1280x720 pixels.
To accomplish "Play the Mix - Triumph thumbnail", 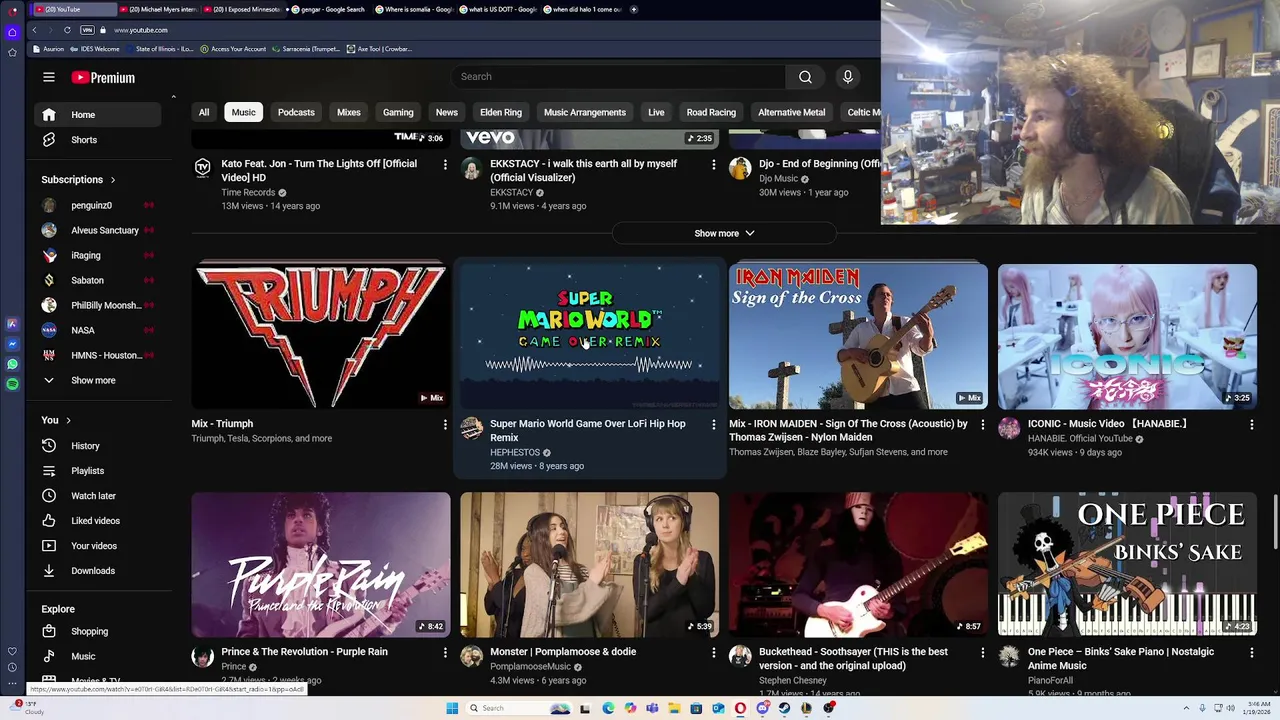I will (321, 336).
